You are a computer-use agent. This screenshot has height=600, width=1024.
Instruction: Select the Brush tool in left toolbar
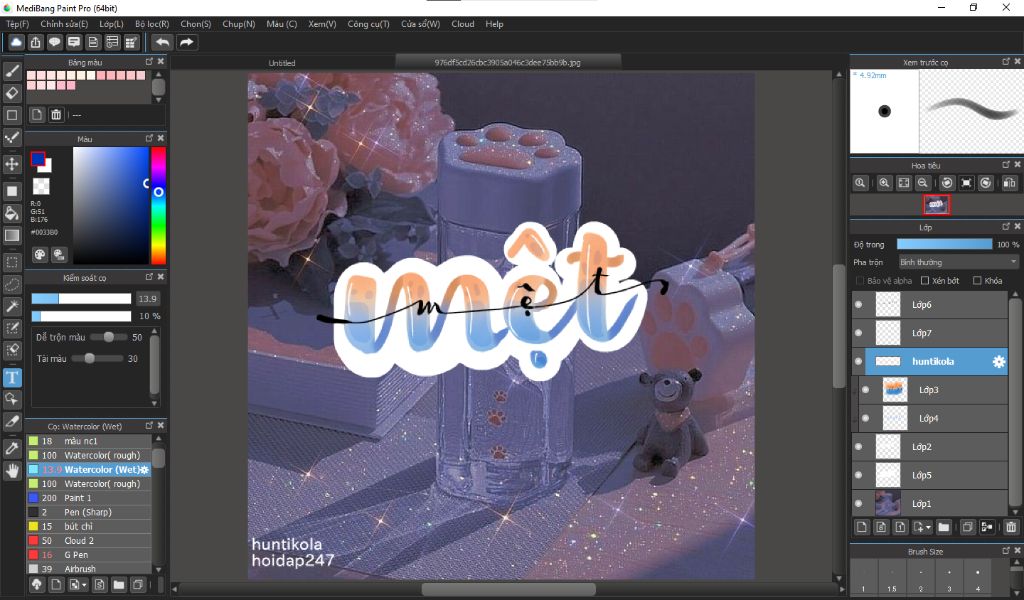12,71
